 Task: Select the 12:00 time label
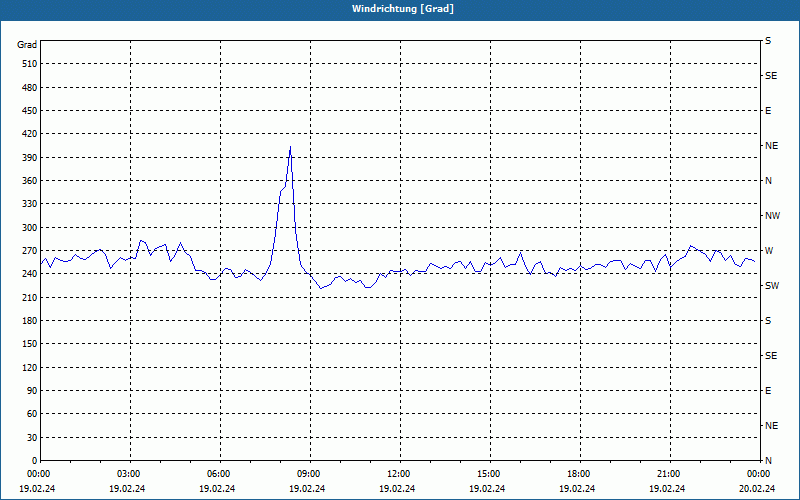400,473
